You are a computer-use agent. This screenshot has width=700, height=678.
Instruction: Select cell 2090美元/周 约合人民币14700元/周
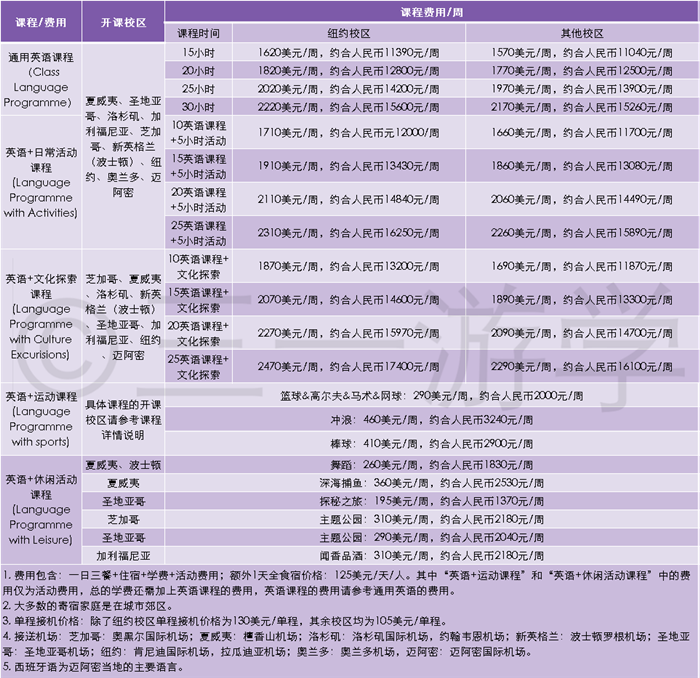click(x=582, y=333)
